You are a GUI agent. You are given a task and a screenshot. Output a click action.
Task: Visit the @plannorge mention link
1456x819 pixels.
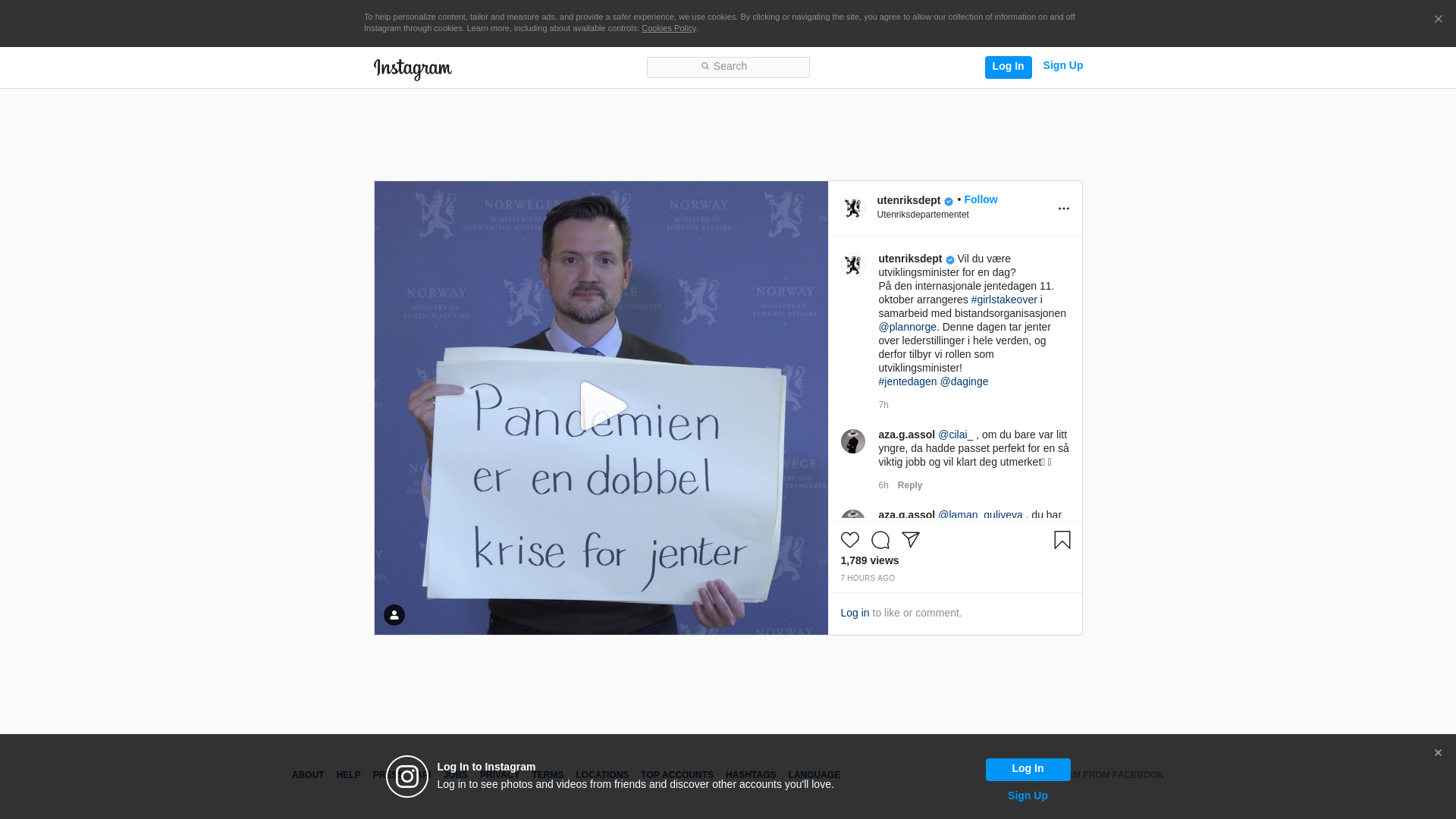907,327
